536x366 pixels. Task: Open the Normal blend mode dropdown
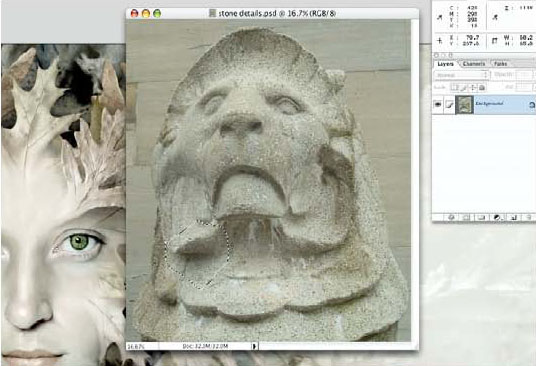461,75
